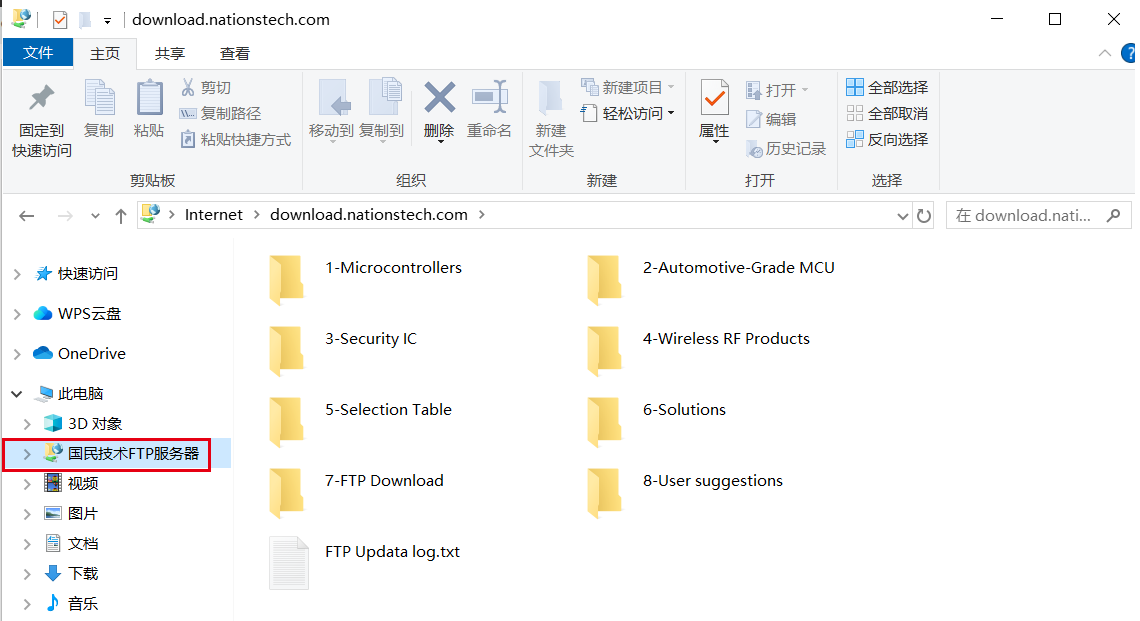Expand the OneDrive tree node
Screen dimensions: 1140x621
17,354
